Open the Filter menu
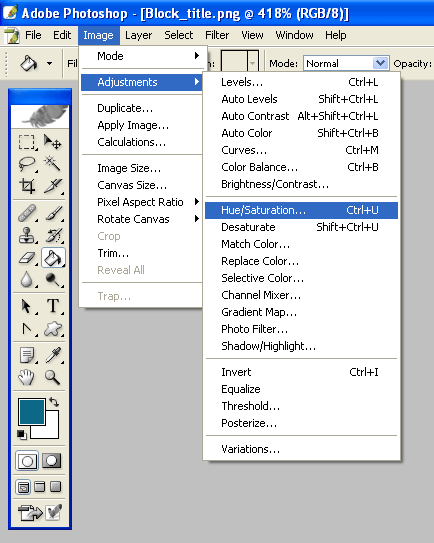The height and width of the screenshot is (543, 434). point(217,35)
